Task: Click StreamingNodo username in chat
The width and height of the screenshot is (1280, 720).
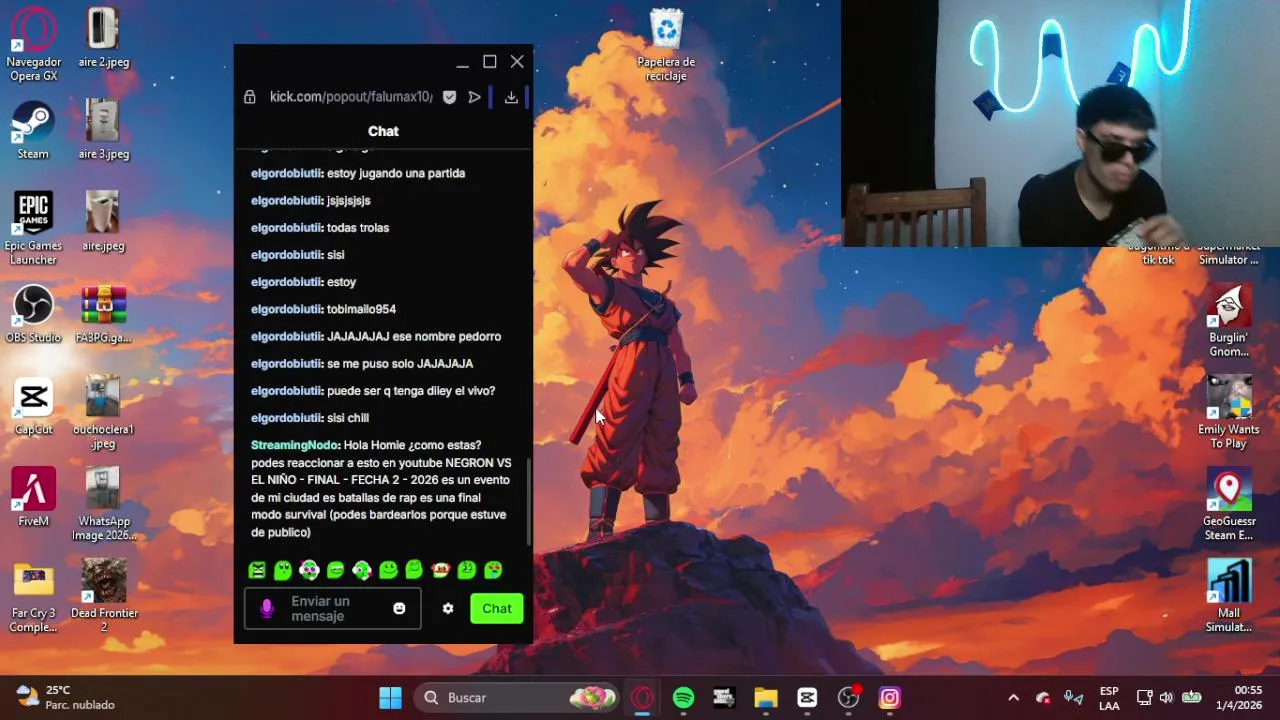Action: [x=295, y=445]
